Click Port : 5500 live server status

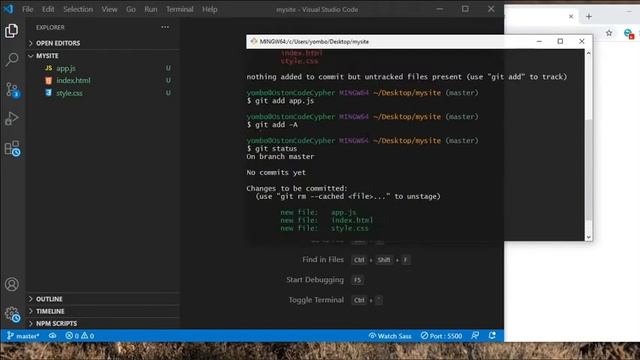pyautogui.click(x=441, y=336)
